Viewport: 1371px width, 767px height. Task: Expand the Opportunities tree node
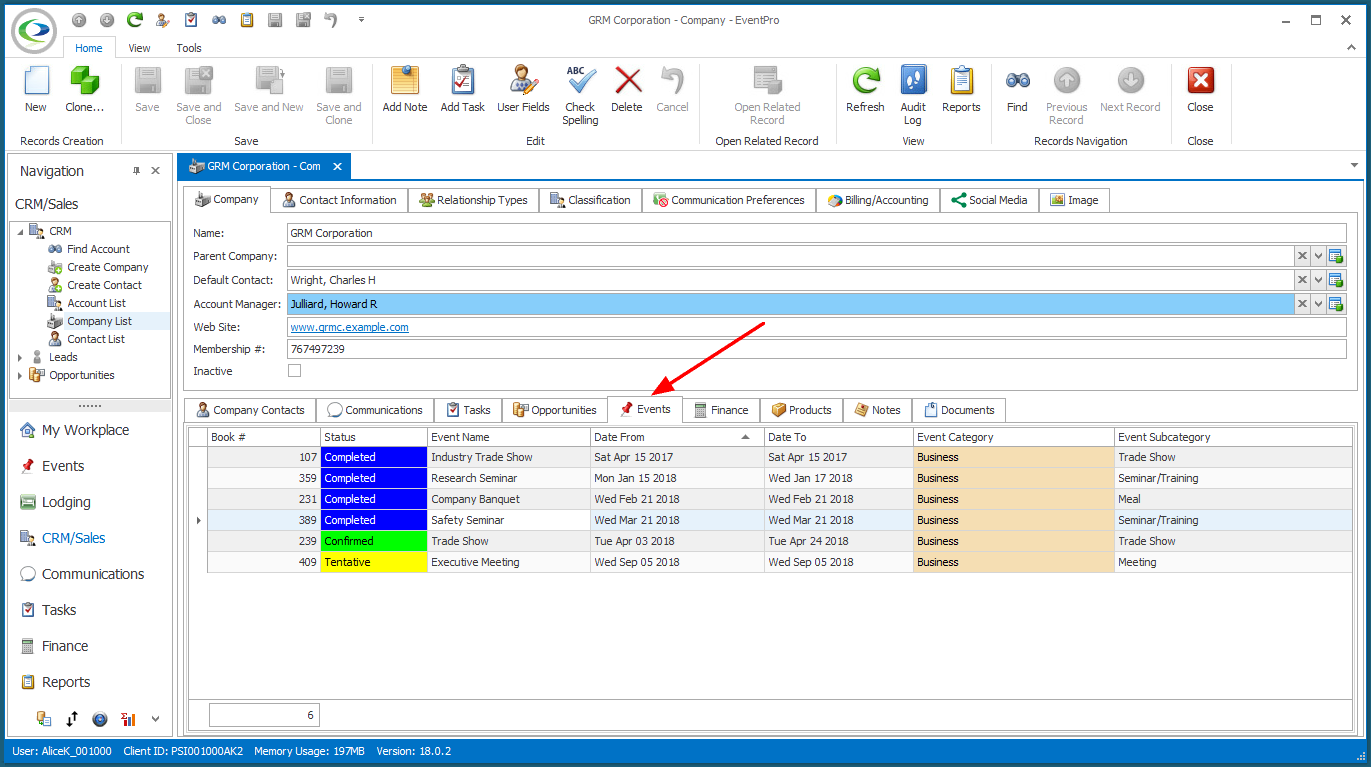pyautogui.click(x=20, y=375)
